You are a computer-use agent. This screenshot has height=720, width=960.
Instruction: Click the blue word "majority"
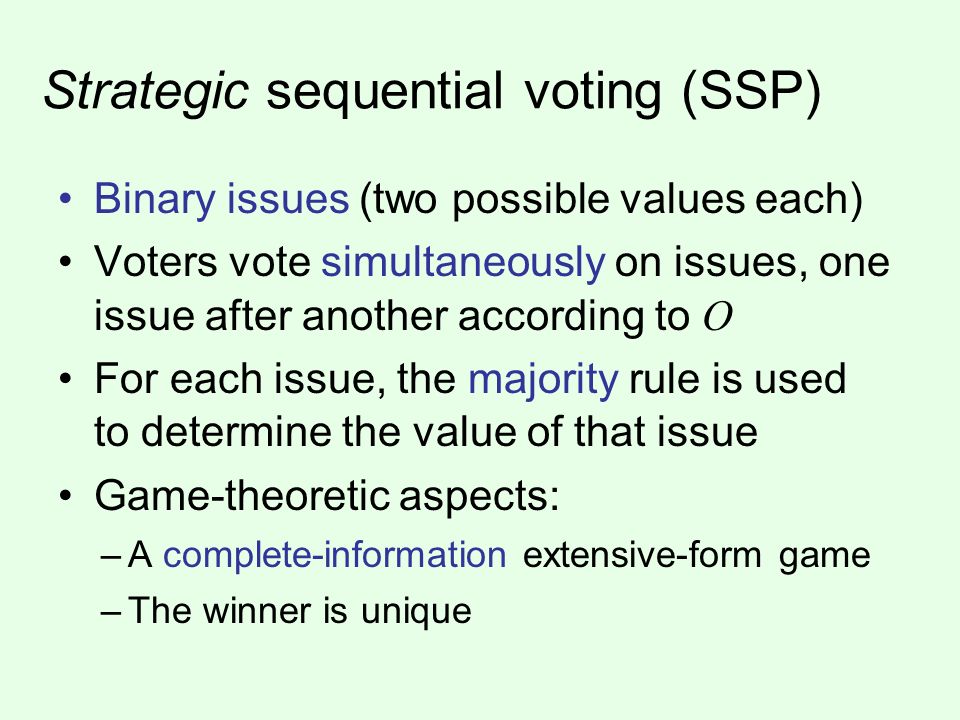pyautogui.click(x=543, y=380)
